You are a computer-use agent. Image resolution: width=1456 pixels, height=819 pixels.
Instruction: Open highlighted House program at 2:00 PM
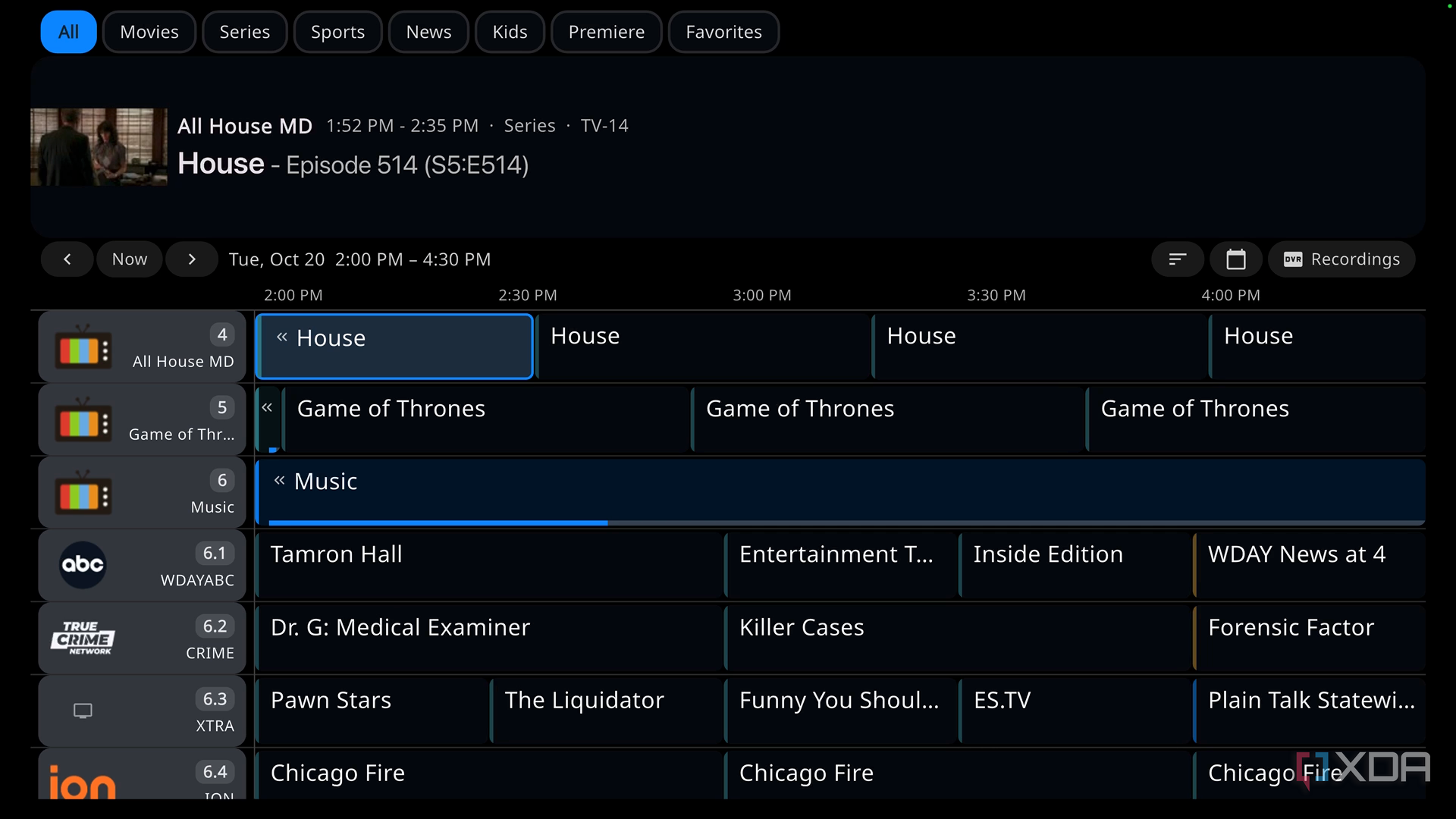[x=394, y=346]
